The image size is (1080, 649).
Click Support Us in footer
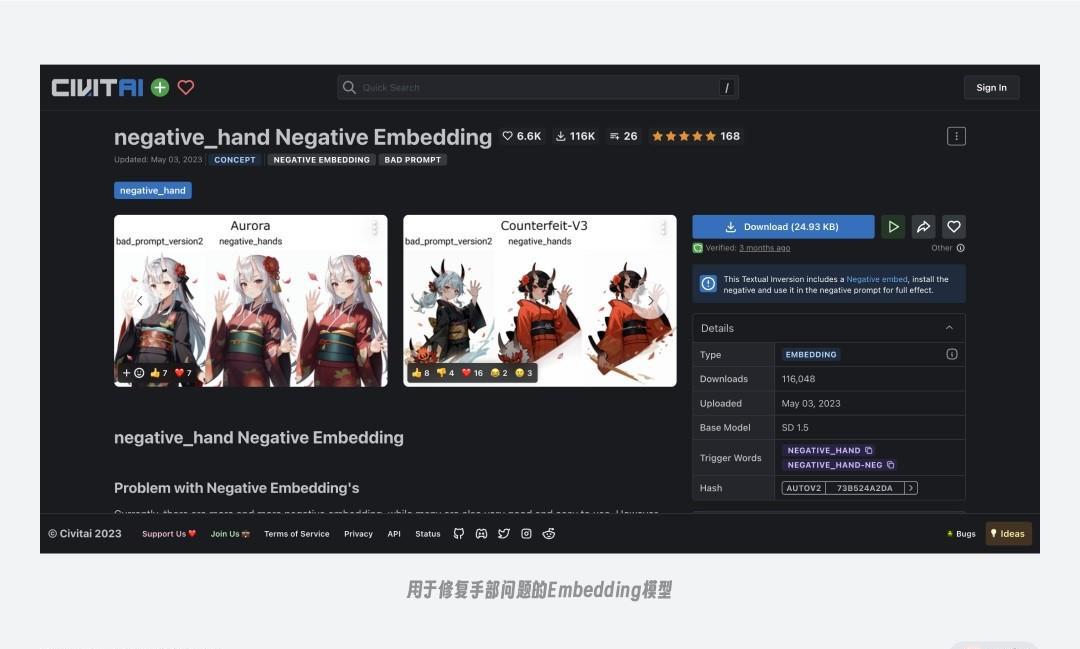coord(169,534)
